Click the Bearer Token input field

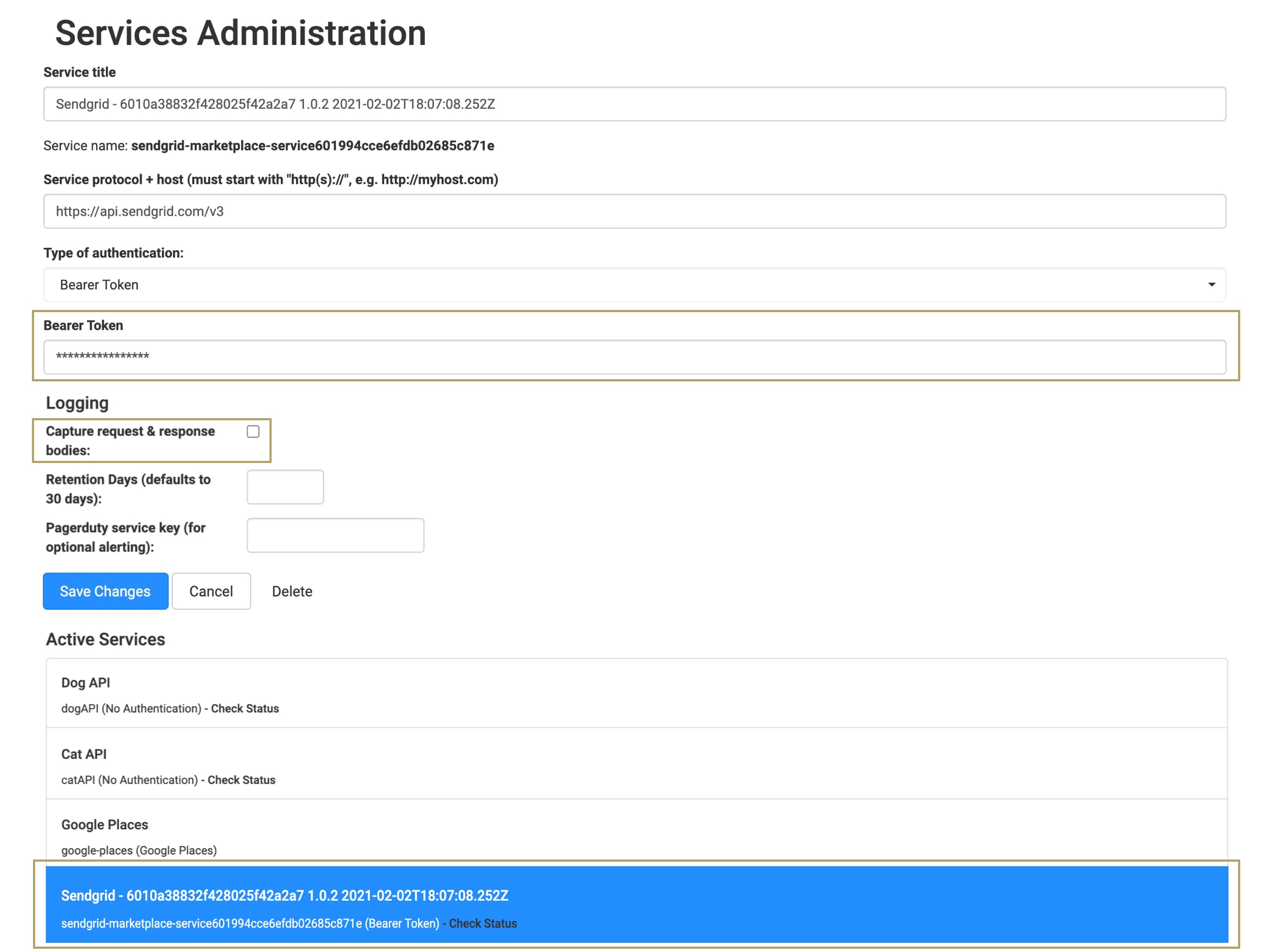(x=634, y=356)
